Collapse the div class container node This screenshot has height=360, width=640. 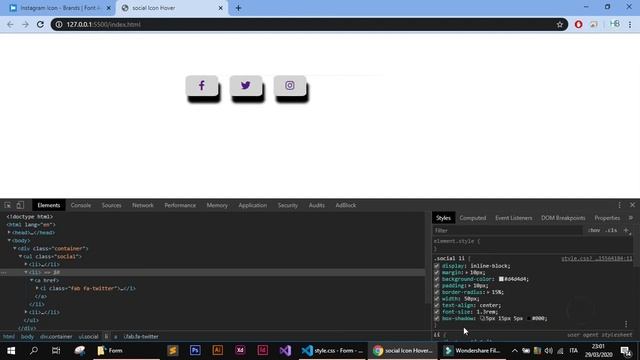pos(15,248)
